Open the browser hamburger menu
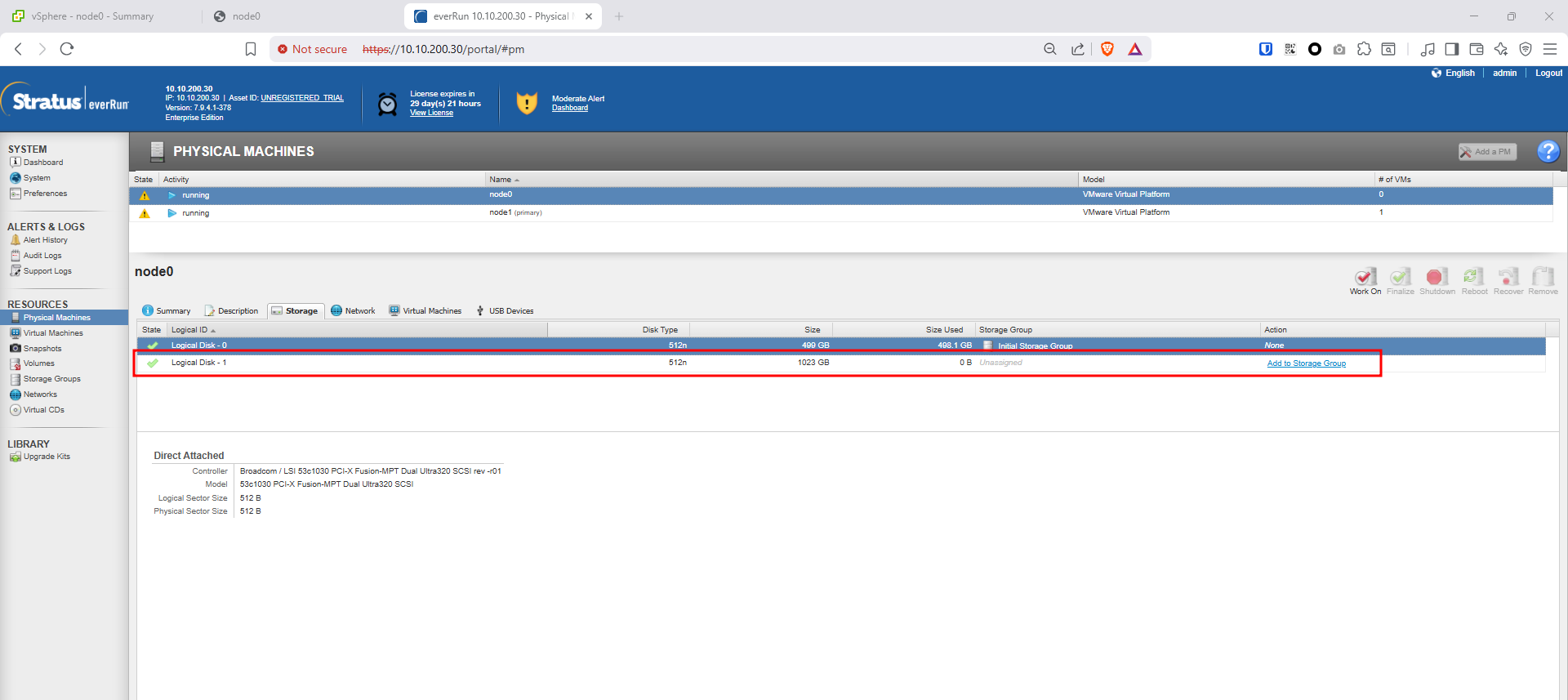Screen dimensions: 1568x700 tap(1550, 49)
